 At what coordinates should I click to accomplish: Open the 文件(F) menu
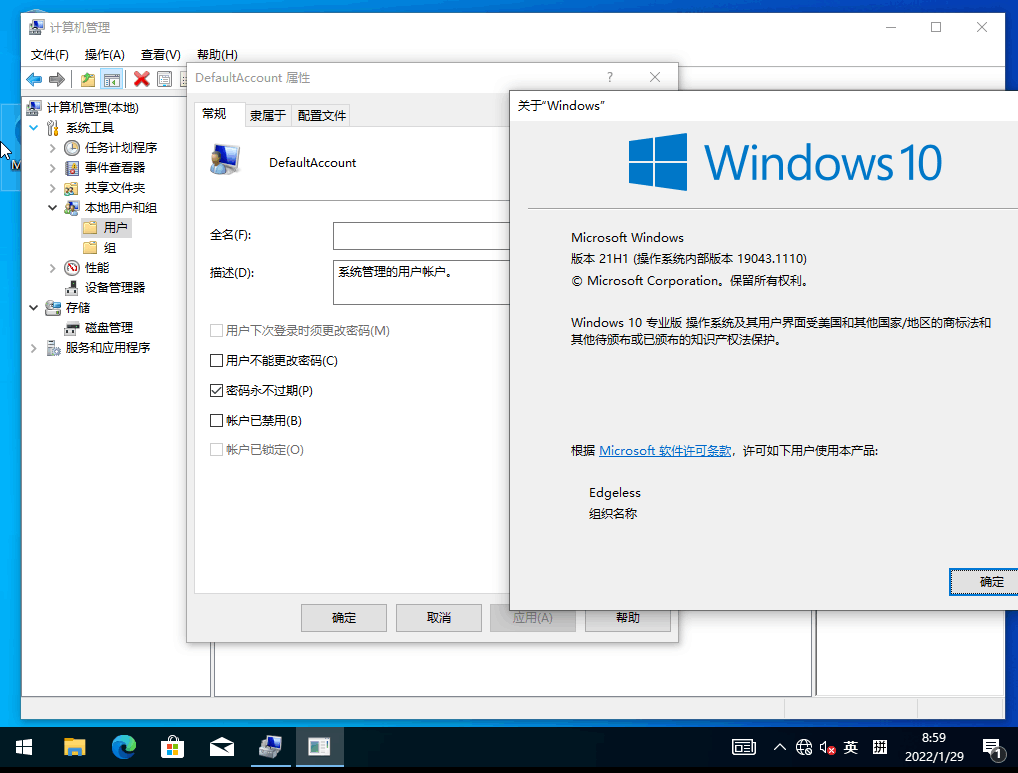point(49,55)
